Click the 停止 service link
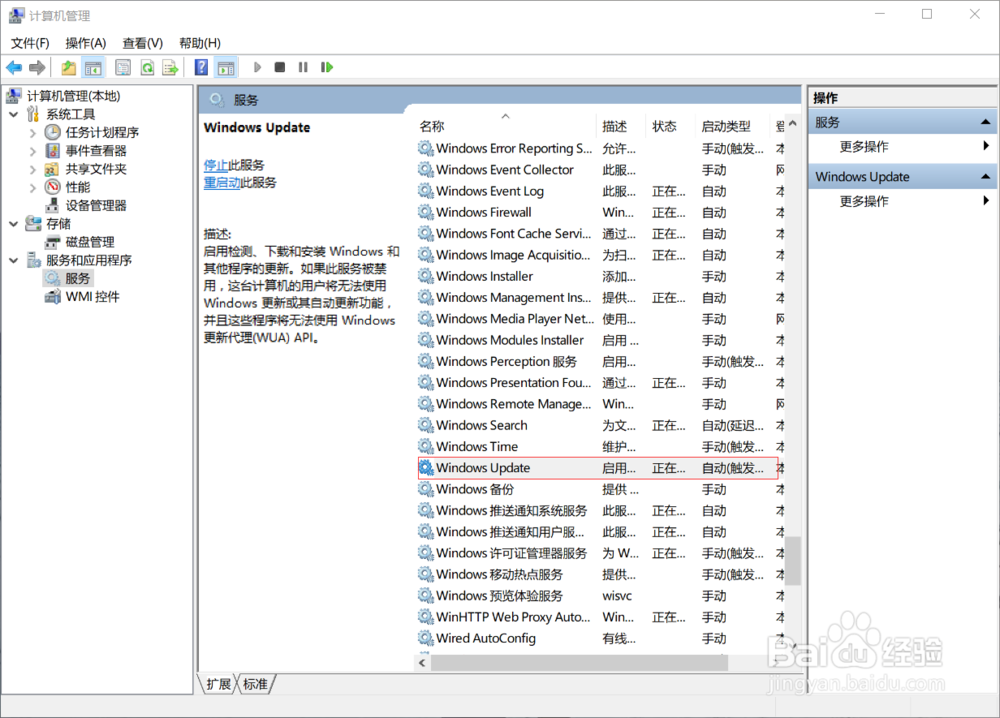 pyautogui.click(x=216, y=165)
